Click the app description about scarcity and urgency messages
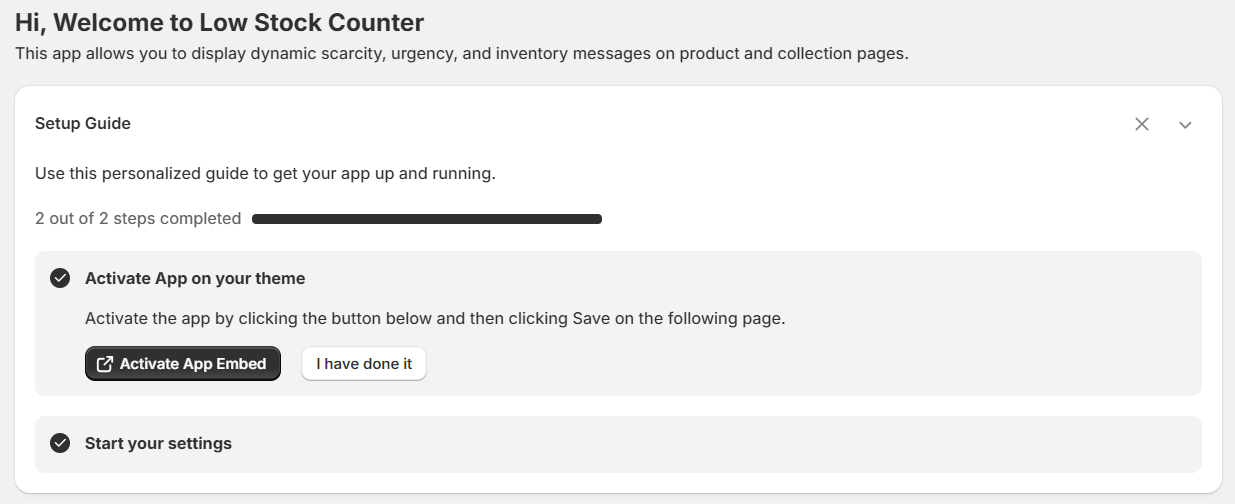 [x=462, y=54]
